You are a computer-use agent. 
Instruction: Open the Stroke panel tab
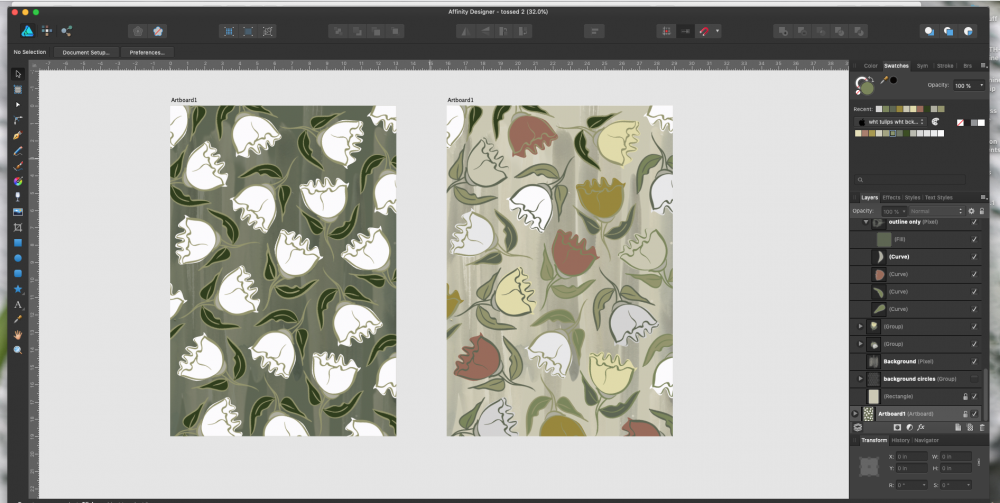[943, 65]
